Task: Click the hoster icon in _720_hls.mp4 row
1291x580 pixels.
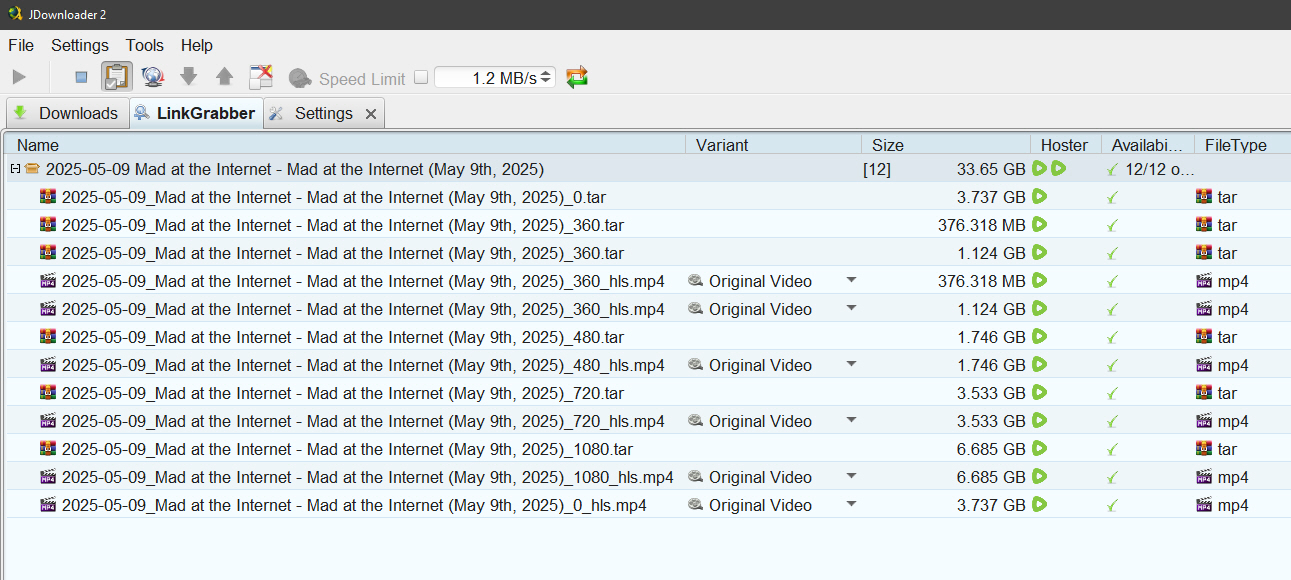Action: point(1039,420)
